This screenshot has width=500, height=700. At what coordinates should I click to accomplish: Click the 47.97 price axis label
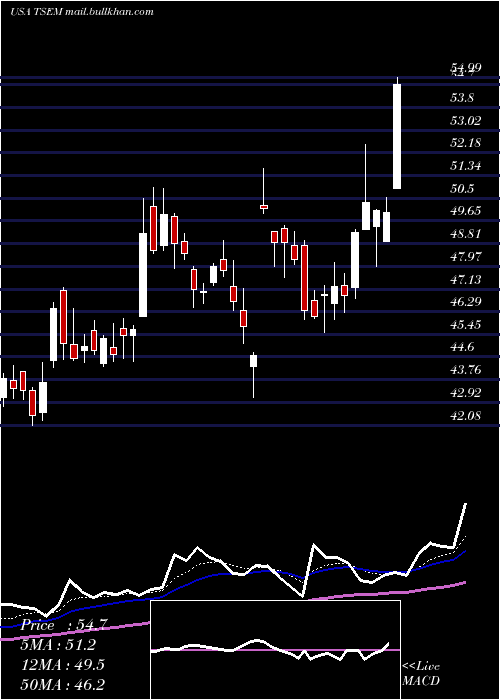click(x=466, y=257)
